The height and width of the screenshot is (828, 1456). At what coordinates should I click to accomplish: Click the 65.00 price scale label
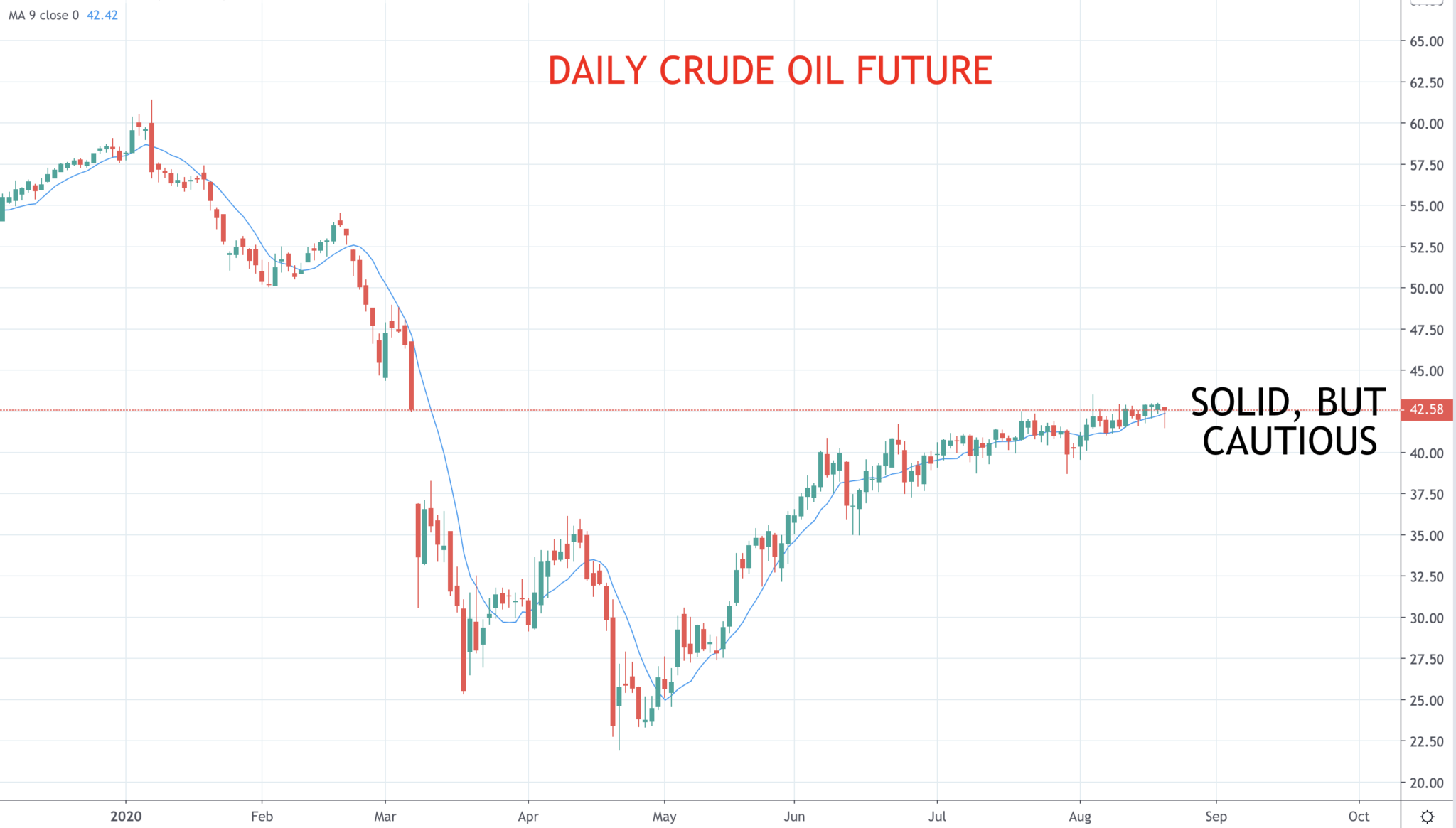pyautogui.click(x=1427, y=41)
